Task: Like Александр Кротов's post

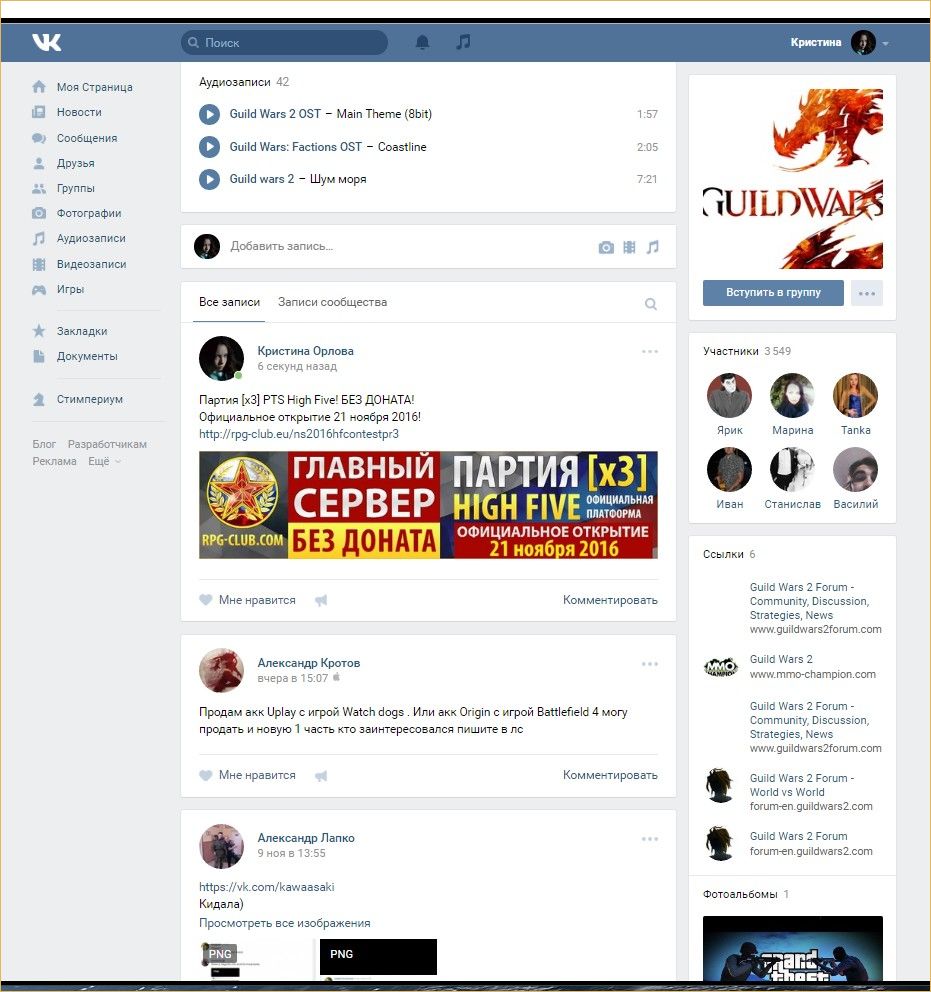Action: tap(247, 775)
